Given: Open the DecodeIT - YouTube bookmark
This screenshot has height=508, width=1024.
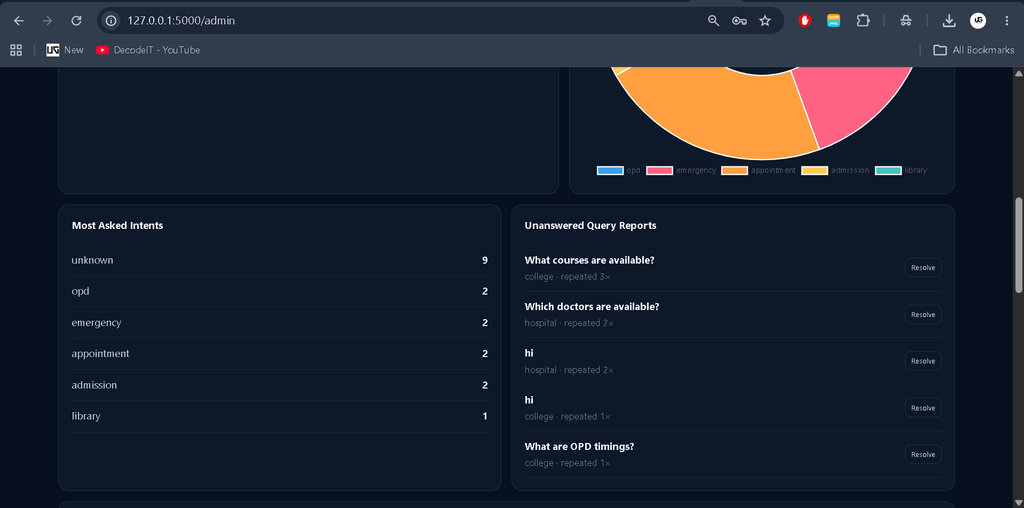Looking at the screenshot, I should coord(148,50).
